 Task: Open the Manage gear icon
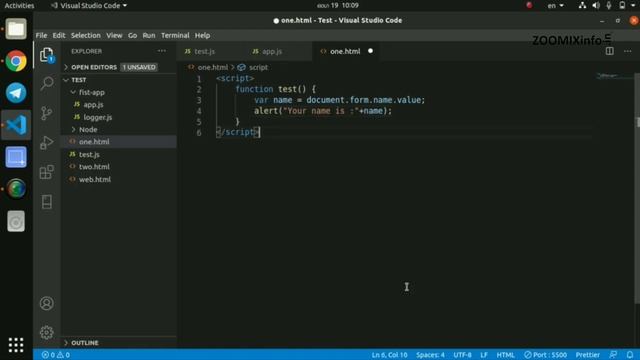[x=47, y=333]
